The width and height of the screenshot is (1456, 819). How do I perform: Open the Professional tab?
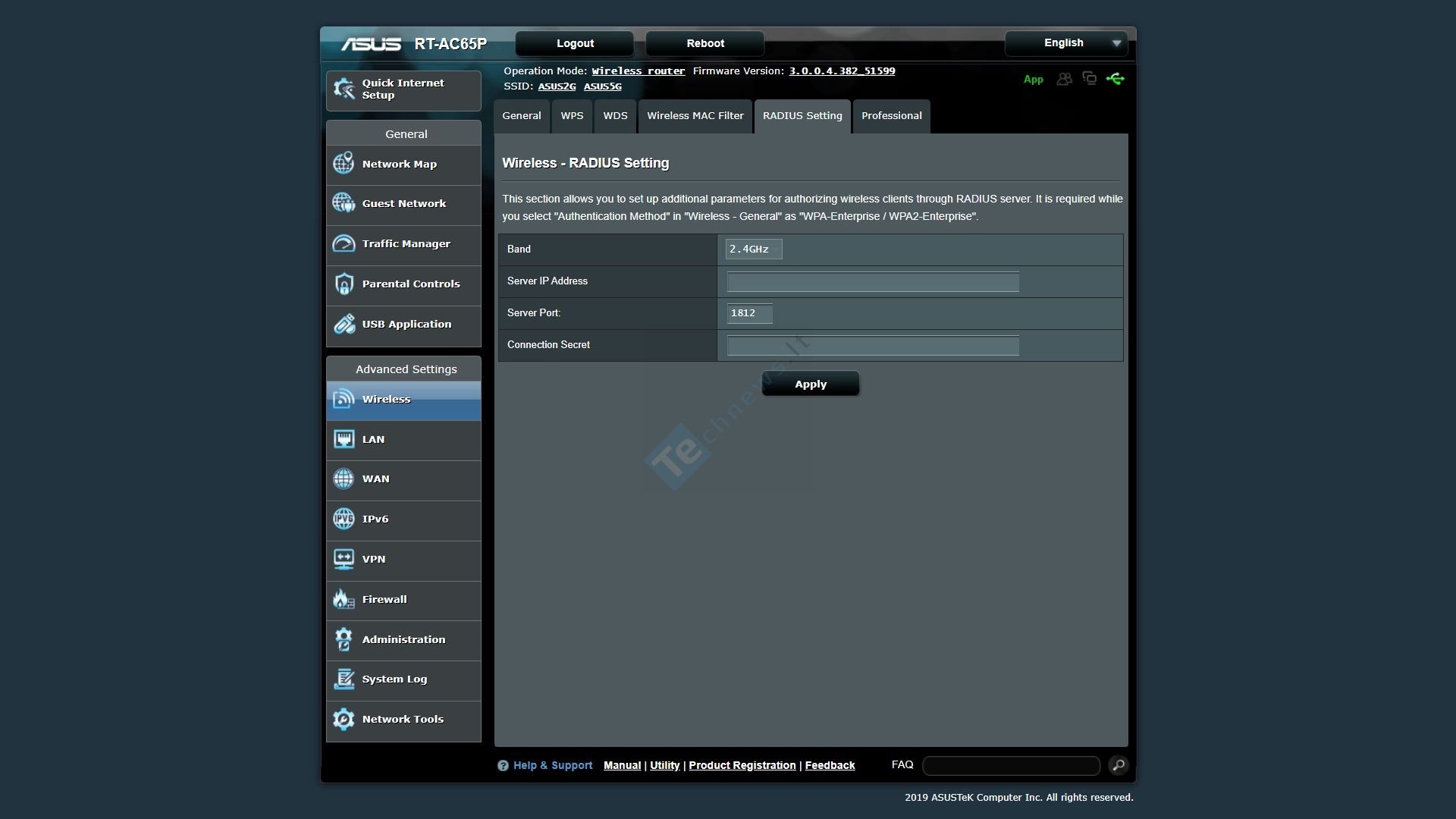click(x=892, y=116)
